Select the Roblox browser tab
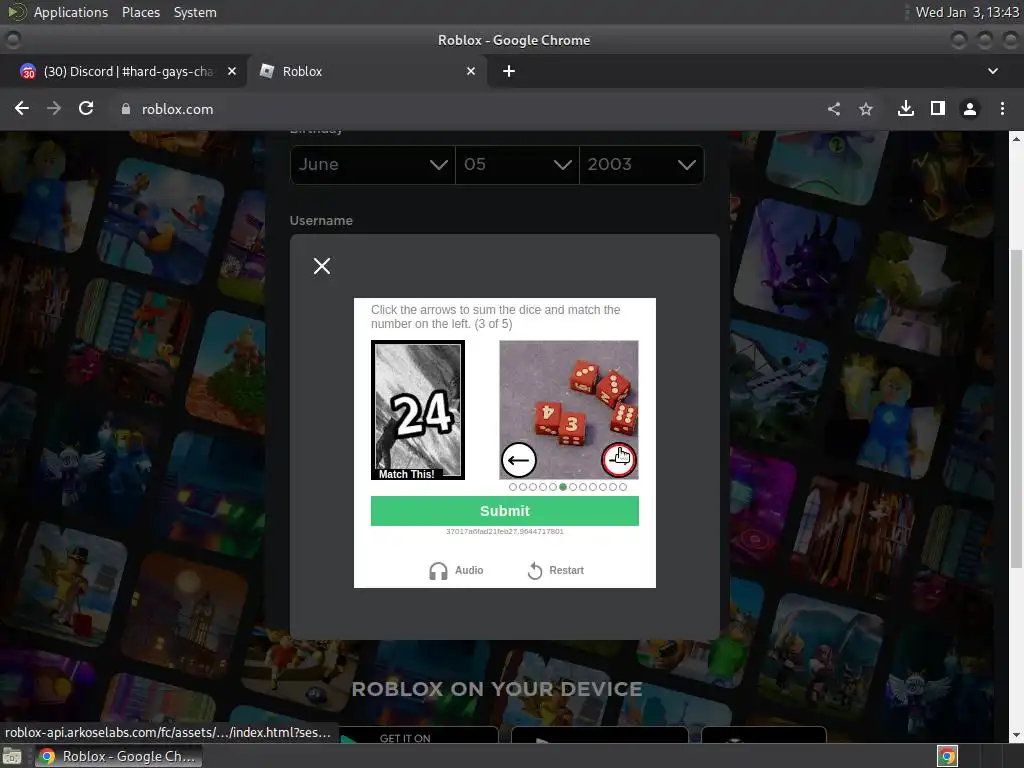The width and height of the screenshot is (1024, 768). [x=366, y=71]
